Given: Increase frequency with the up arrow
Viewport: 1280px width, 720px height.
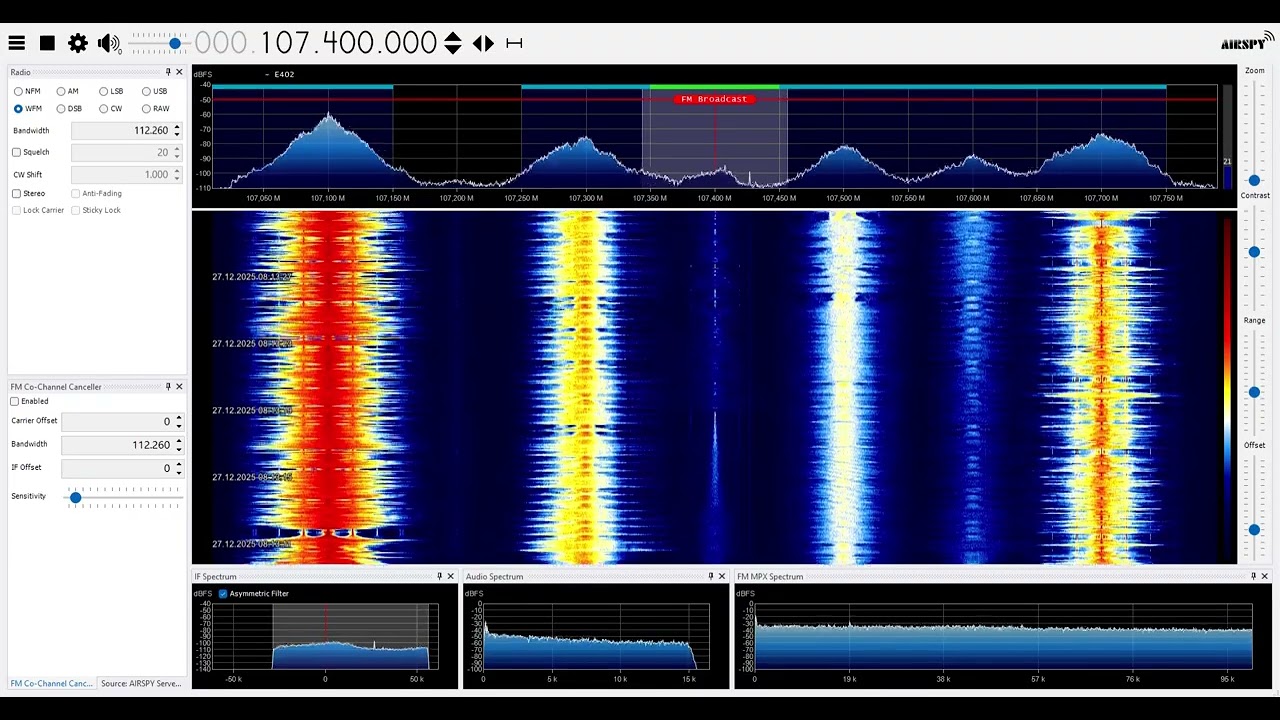Looking at the screenshot, I should pyautogui.click(x=453, y=36).
